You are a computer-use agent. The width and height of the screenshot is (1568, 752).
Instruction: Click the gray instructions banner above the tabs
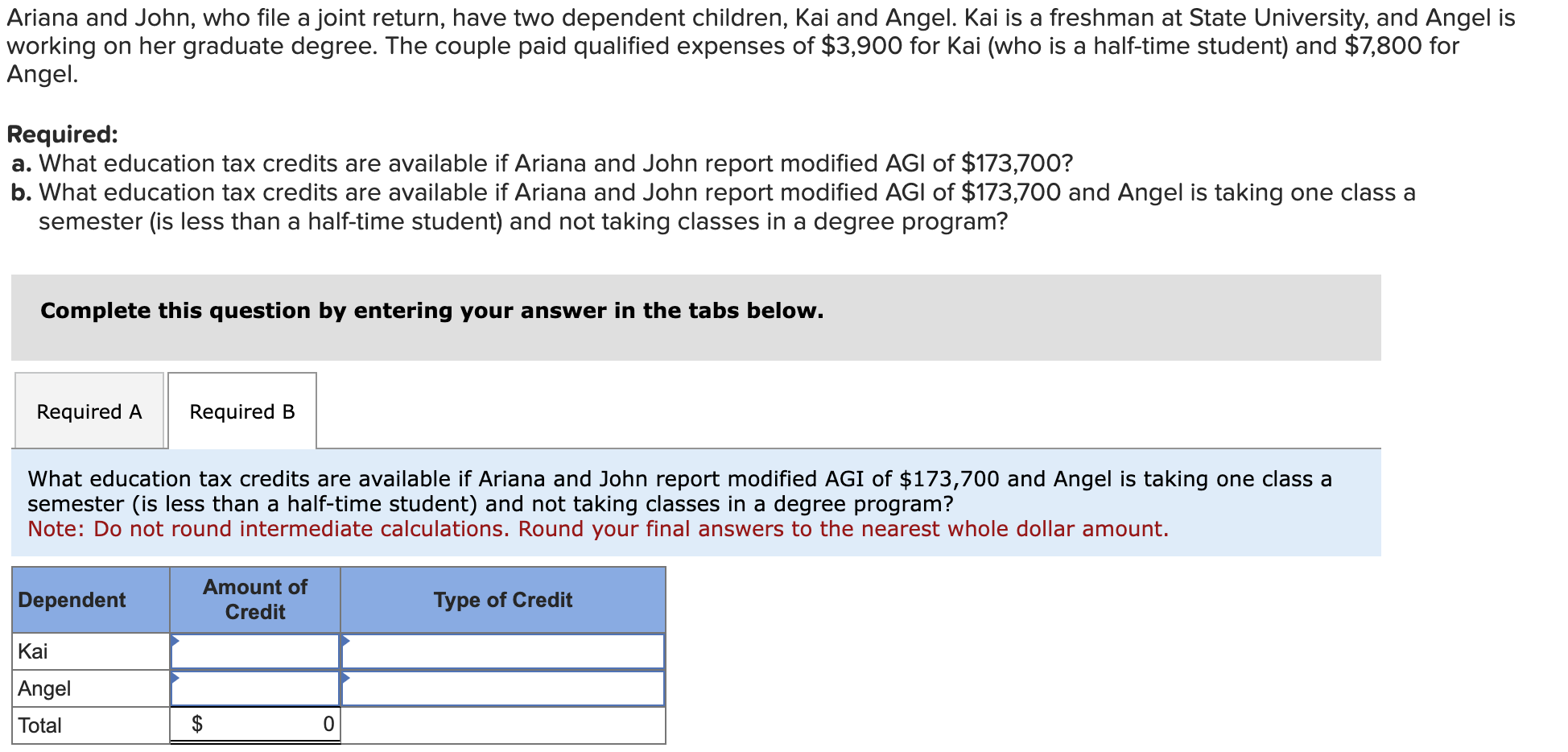click(431, 311)
